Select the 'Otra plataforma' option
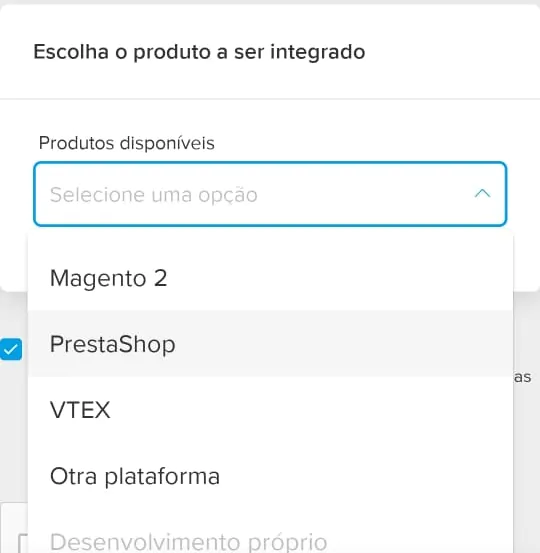The width and height of the screenshot is (540, 553). coord(270,475)
